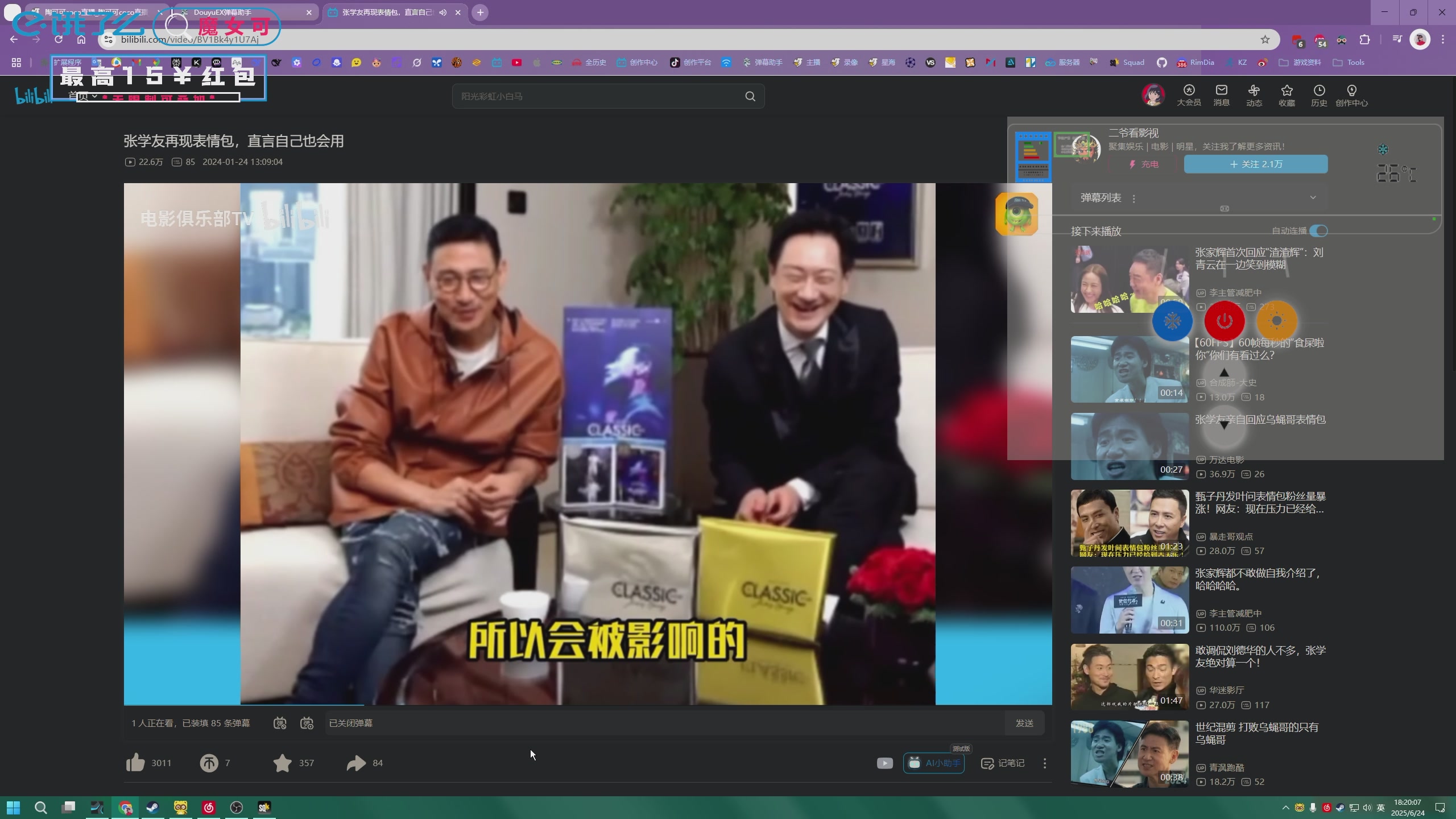This screenshot has width=1456, height=819.
Task: Open the more options dots beside 记笔记
Action: point(1044,763)
